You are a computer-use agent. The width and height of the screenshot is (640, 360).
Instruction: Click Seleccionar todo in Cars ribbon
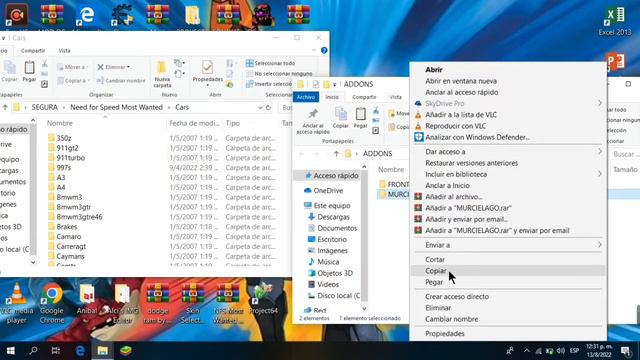pyautogui.click(x=270, y=63)
